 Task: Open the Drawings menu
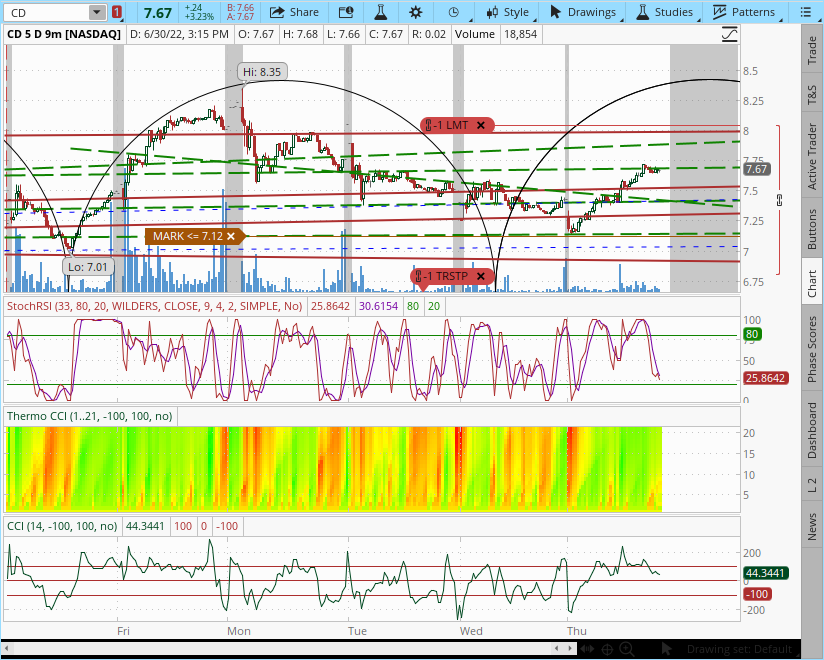(583, 12)
